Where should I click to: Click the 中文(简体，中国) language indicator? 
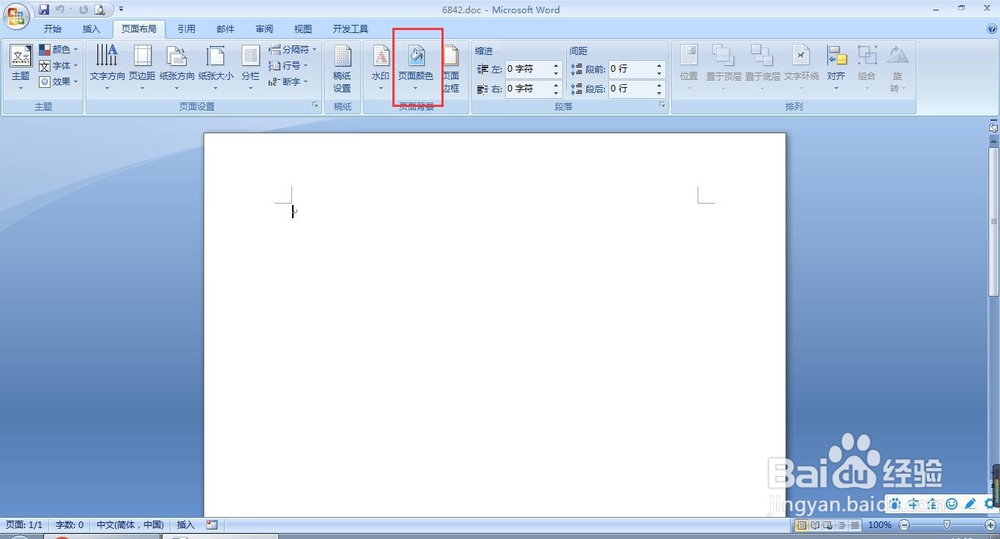[130, 524]
